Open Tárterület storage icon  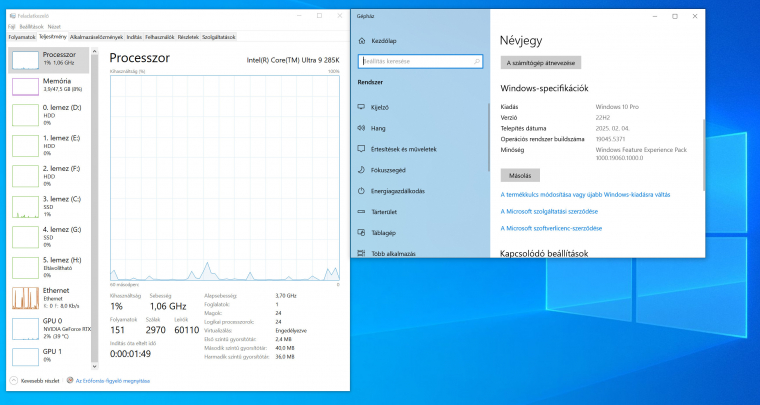[x=361, y=212]
